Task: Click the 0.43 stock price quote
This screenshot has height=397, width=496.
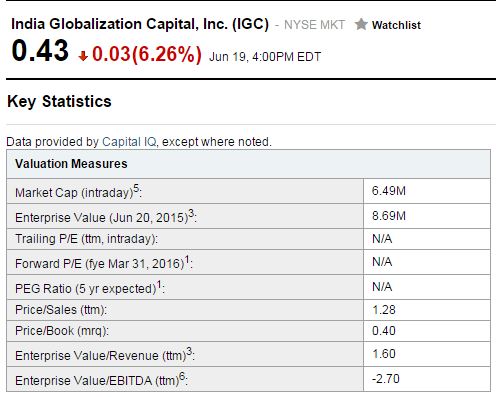Action: point(40,51)
